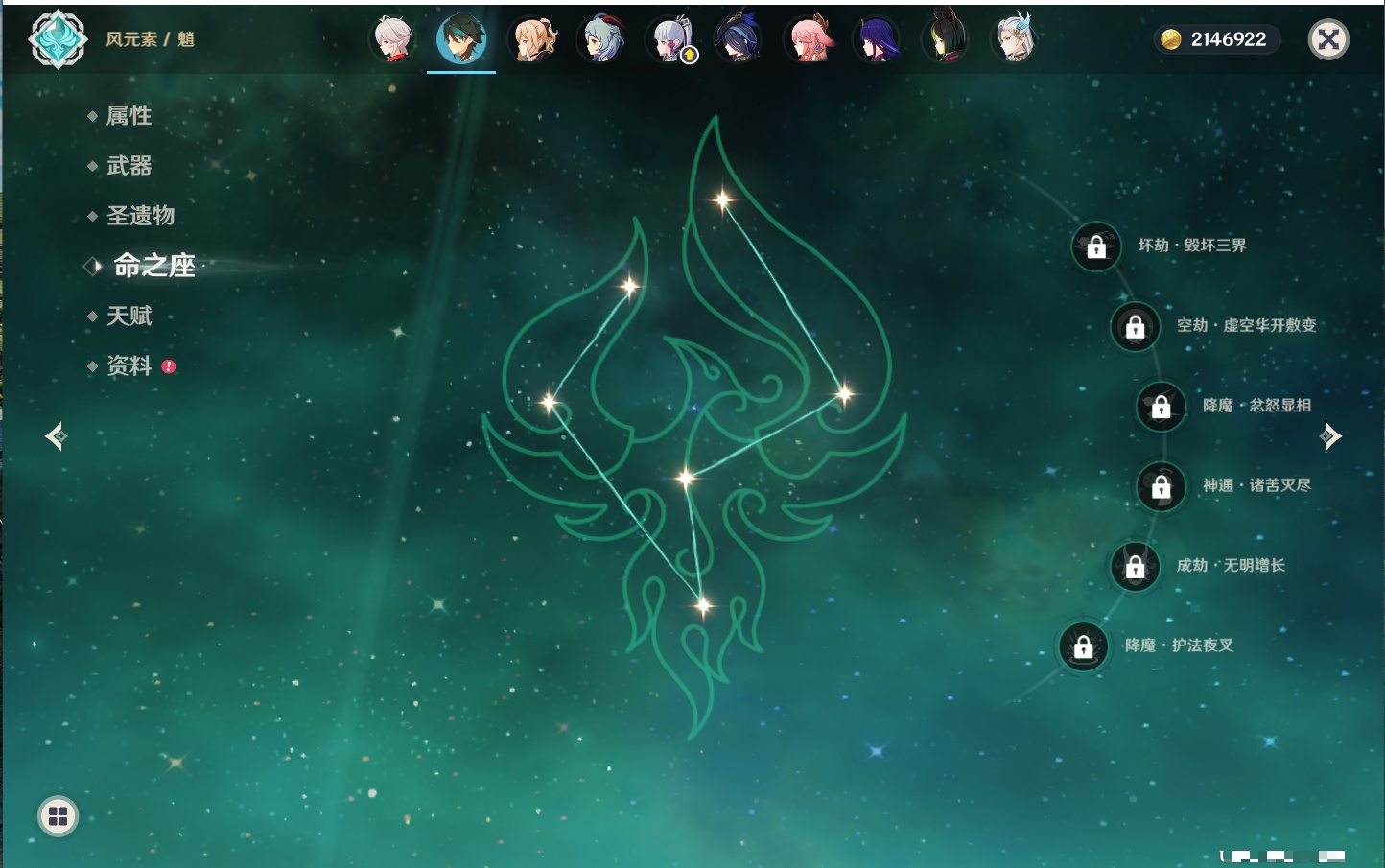
Task: Select the pink-haired character avatar
Action: tap(809, 39)
